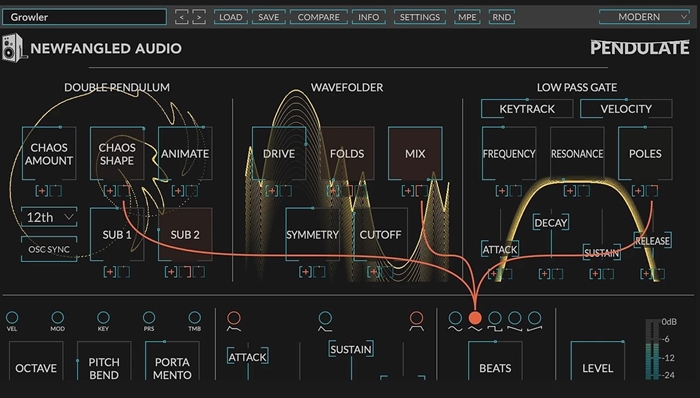Go to previous preset arrow
Screen dimensions: 700x398
click(181, 17)
